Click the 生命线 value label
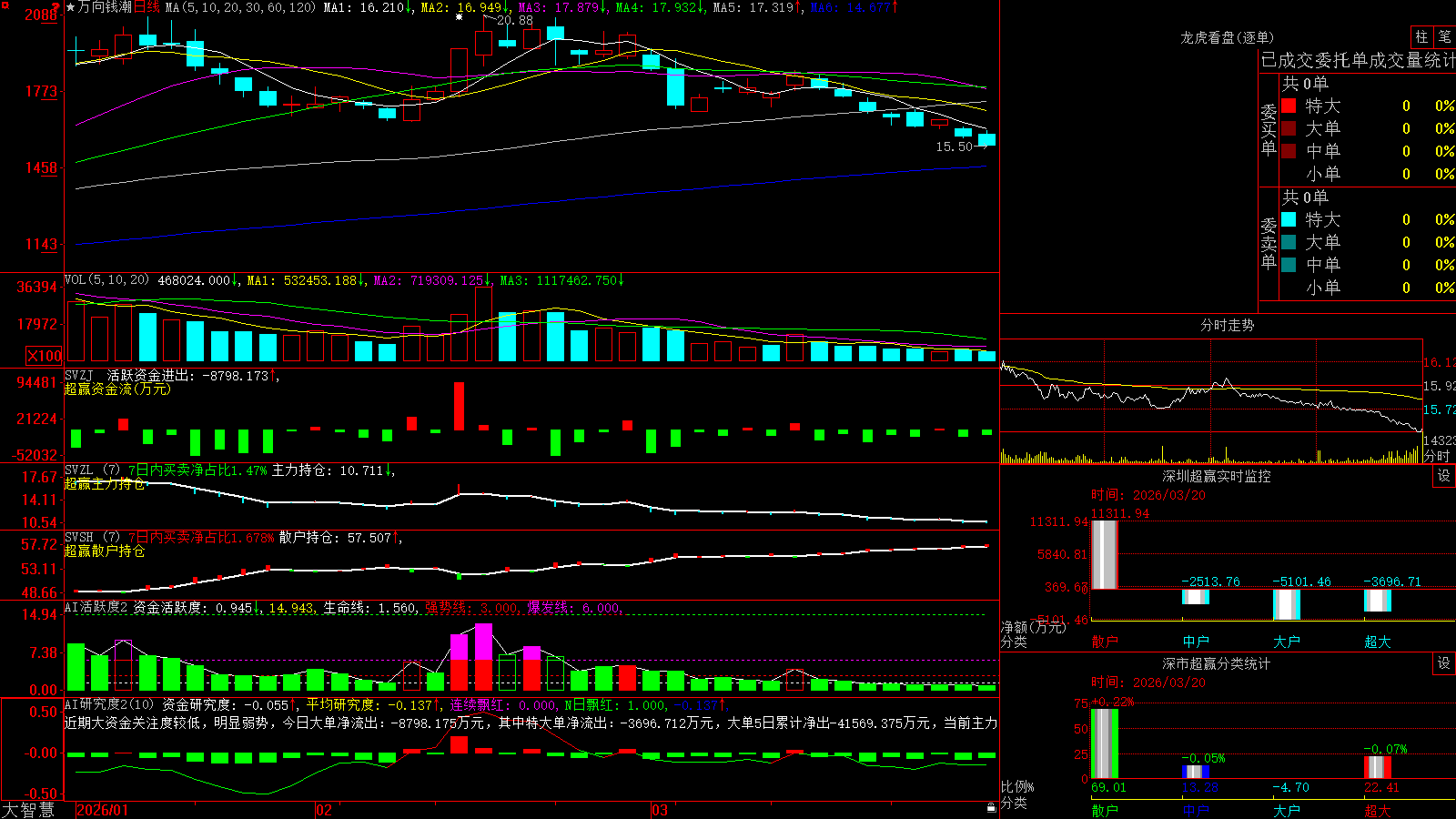The height and width of the screenshot is (819, 1456). tap(370, 608)
